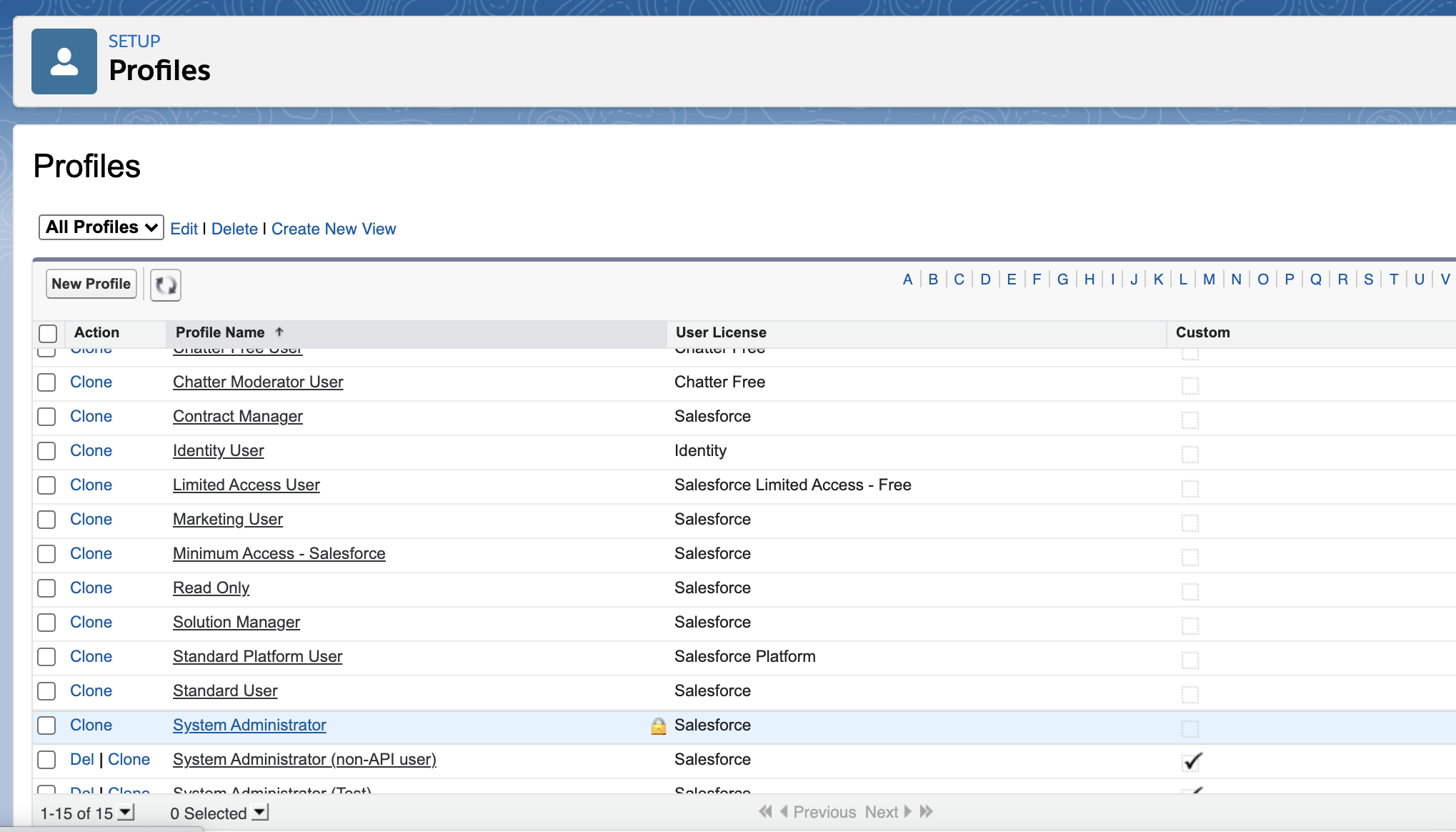Click the lock icon beside System Administrator

pos(658,726)
